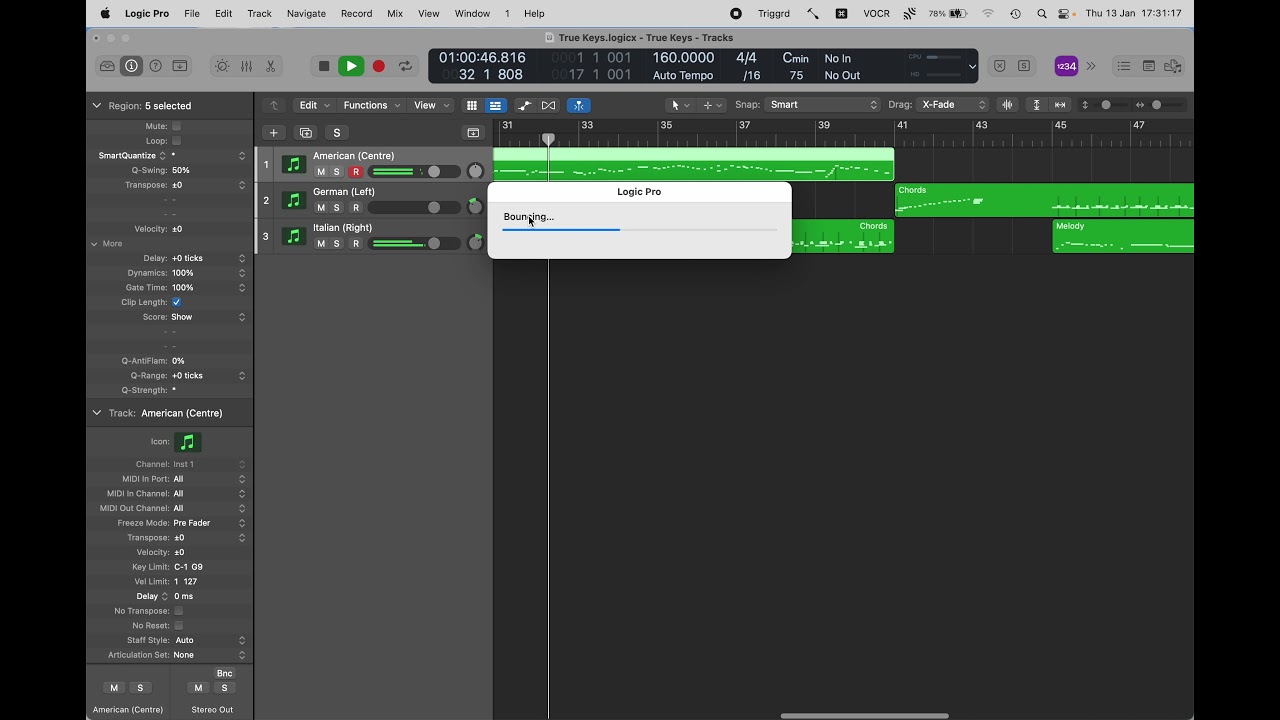The height and width of the screenshot is (720, 1280).
Task: Click the Stop transport button
Action: click(x=324, y=66)
